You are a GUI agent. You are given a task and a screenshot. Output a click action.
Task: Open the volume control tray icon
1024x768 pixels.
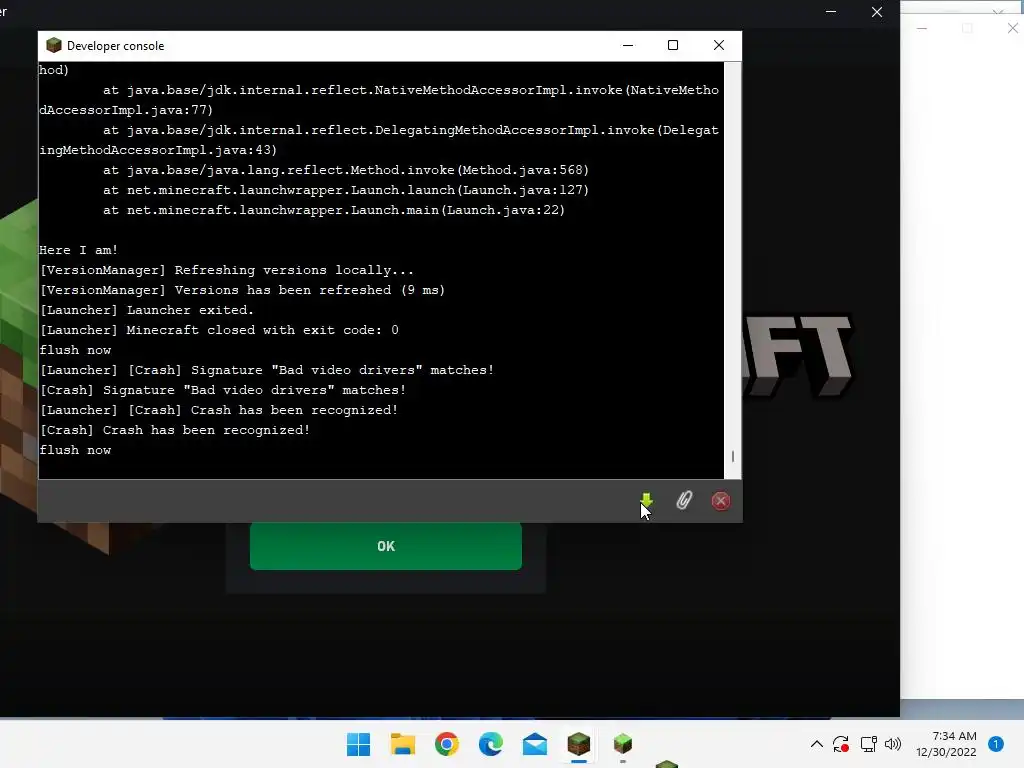click(x=893, y=744)
